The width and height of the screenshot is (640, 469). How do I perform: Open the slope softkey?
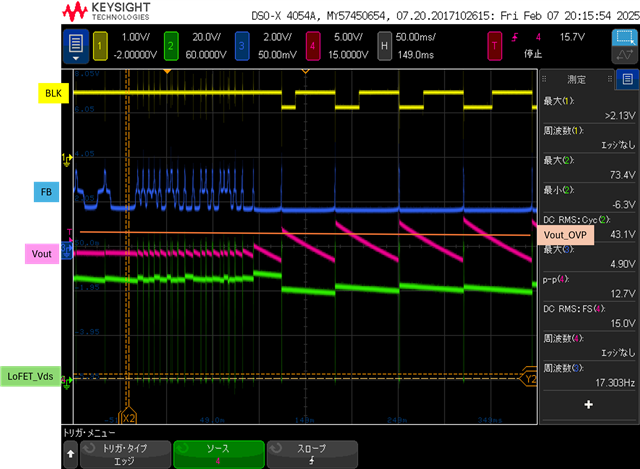pyautogui.click(x=312, y=454)
